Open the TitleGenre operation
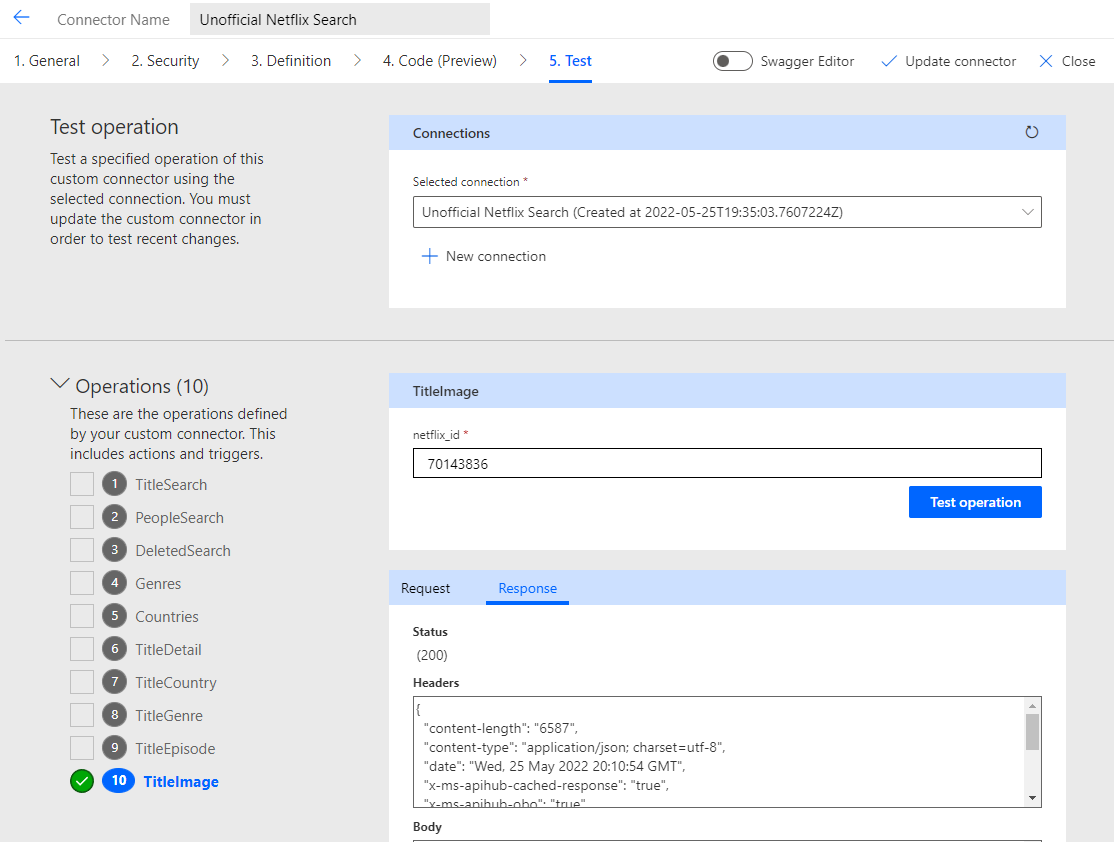 pos(169,716)
